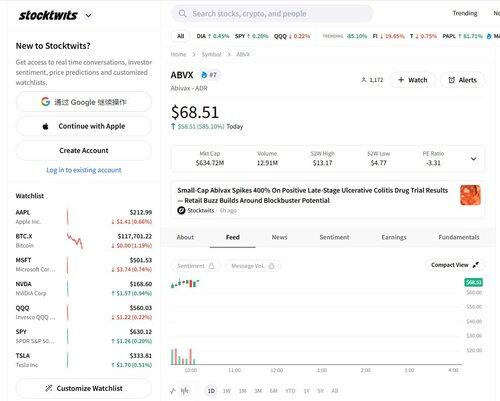500x401 pixels.
Task: Click the search magnifier icon
Action: pos(182,14)
